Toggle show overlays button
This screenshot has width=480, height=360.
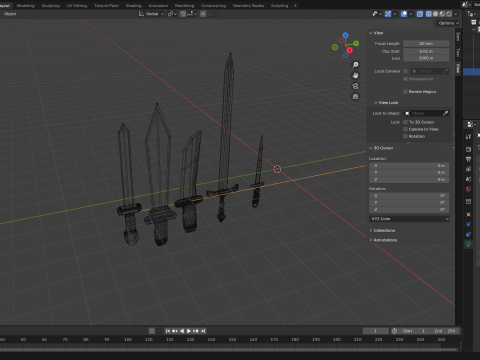tap(404, 14)
